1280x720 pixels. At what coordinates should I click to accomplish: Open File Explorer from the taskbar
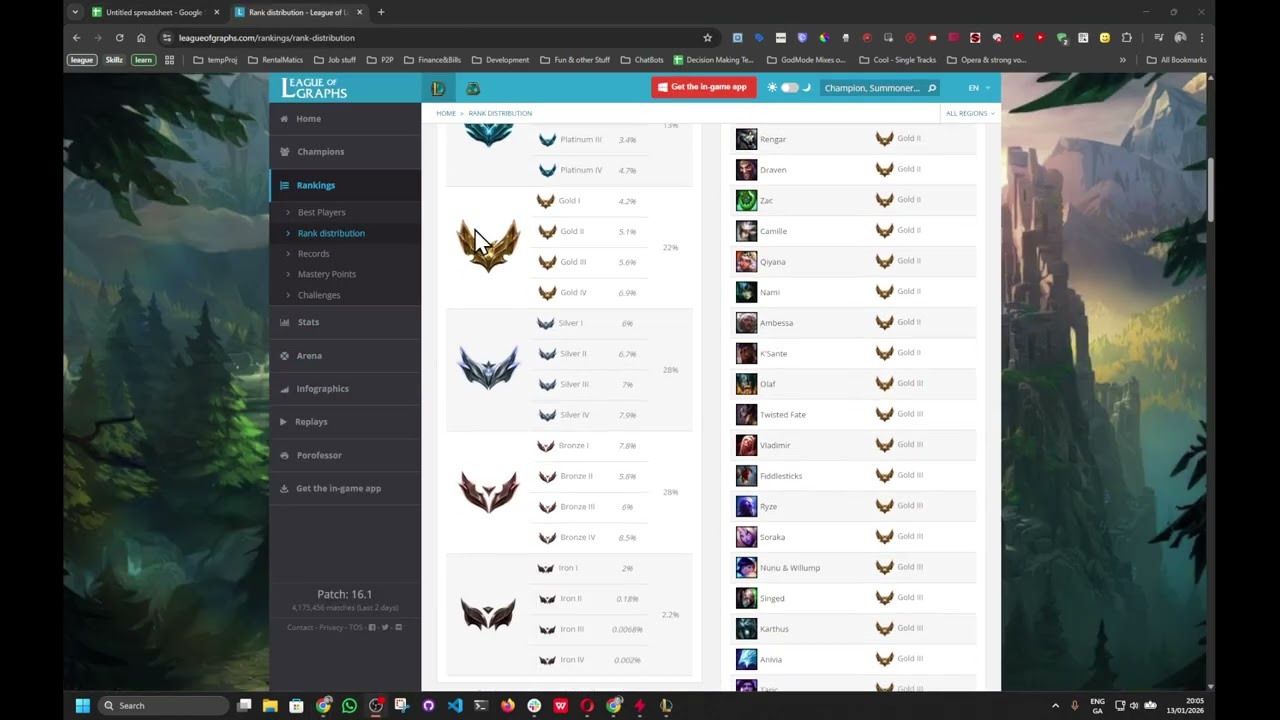(270, 705)
